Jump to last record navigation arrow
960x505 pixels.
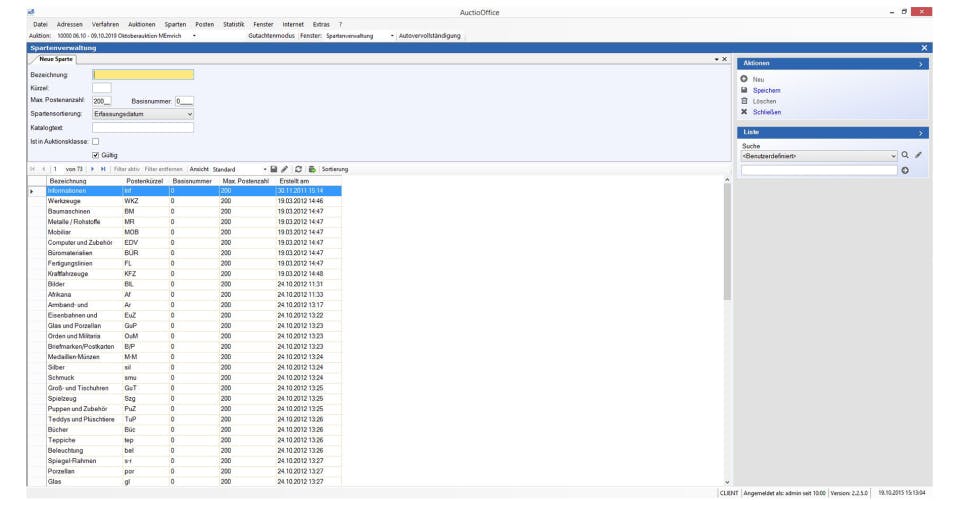point(103,169)
